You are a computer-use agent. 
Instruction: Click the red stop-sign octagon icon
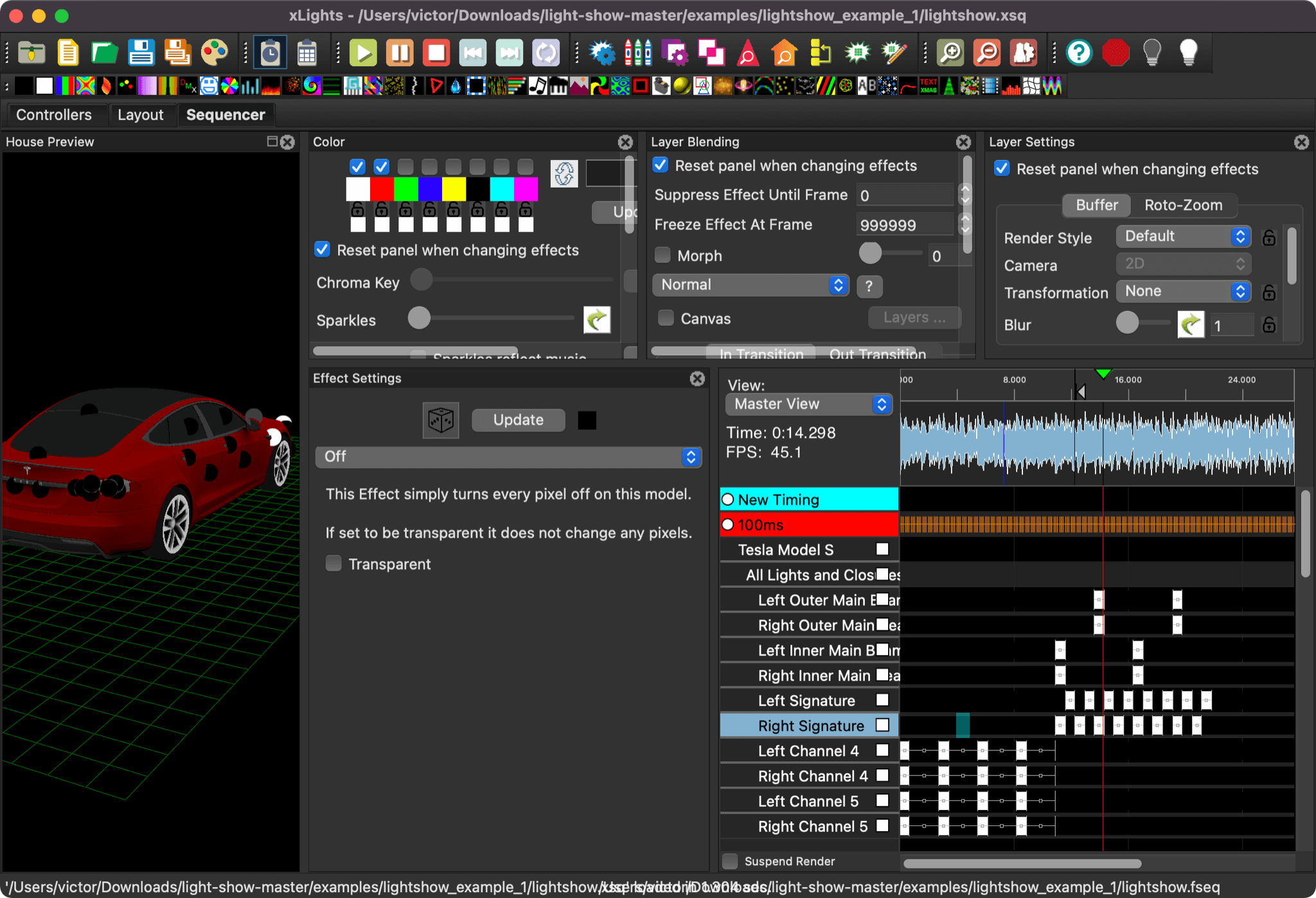click(x=1116, y=53)
